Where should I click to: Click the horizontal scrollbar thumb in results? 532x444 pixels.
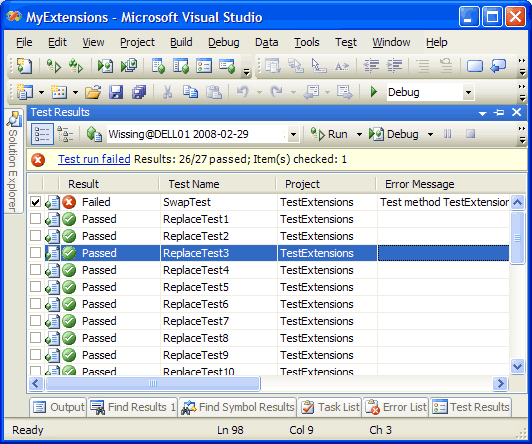[x=153, y=384]
